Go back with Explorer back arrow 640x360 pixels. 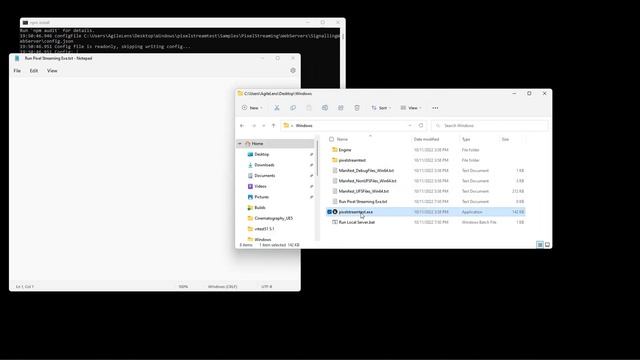242,126
